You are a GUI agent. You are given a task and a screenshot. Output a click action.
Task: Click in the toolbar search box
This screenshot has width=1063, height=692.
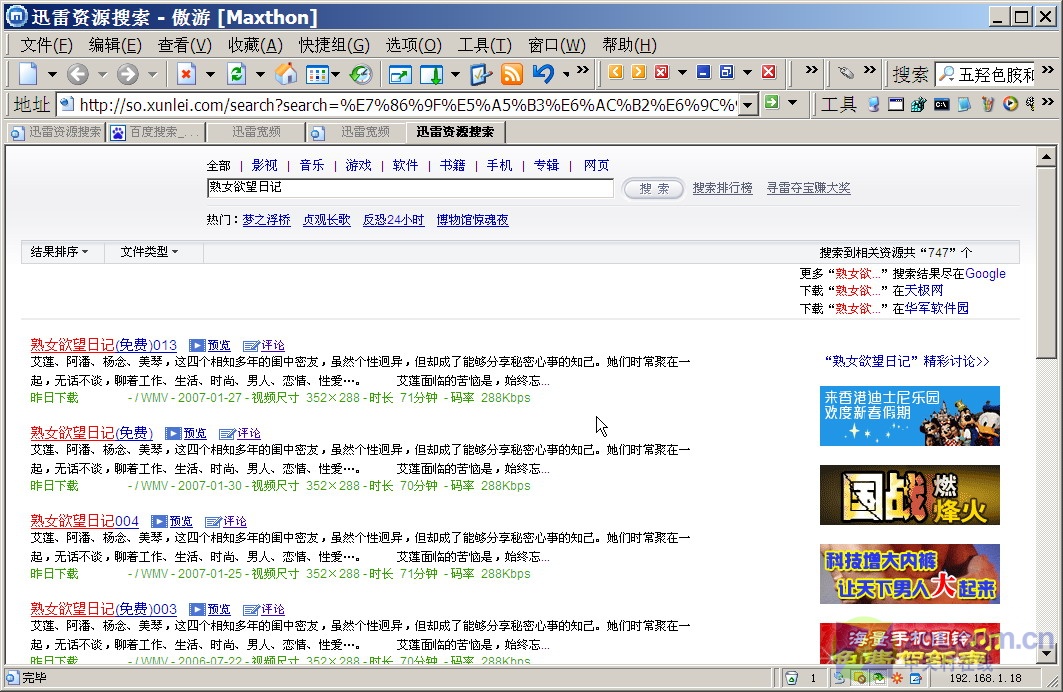985,75
